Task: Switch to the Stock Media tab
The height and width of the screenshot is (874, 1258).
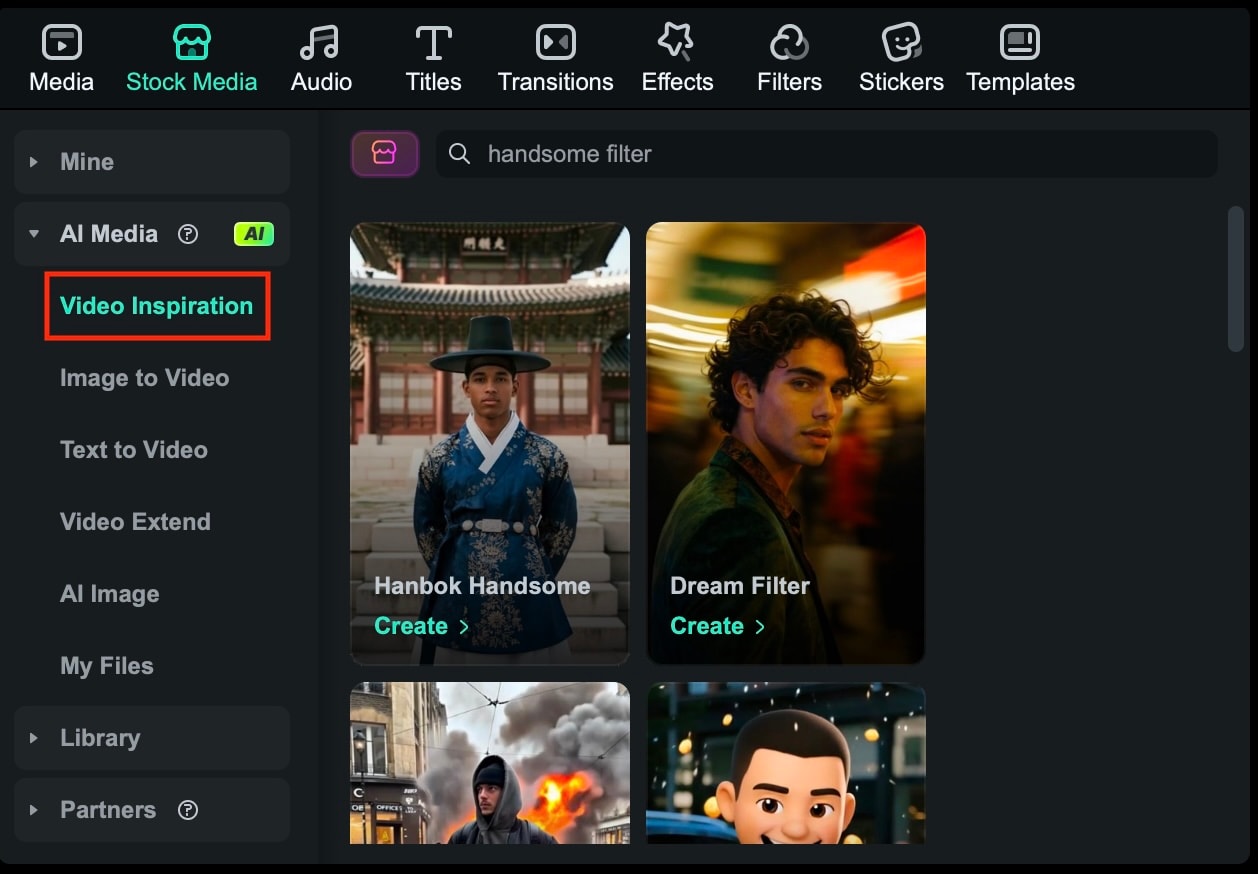Action: point(191,55)
